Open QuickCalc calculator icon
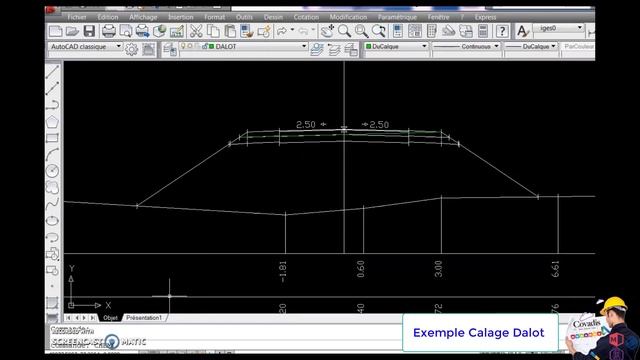 483,31
